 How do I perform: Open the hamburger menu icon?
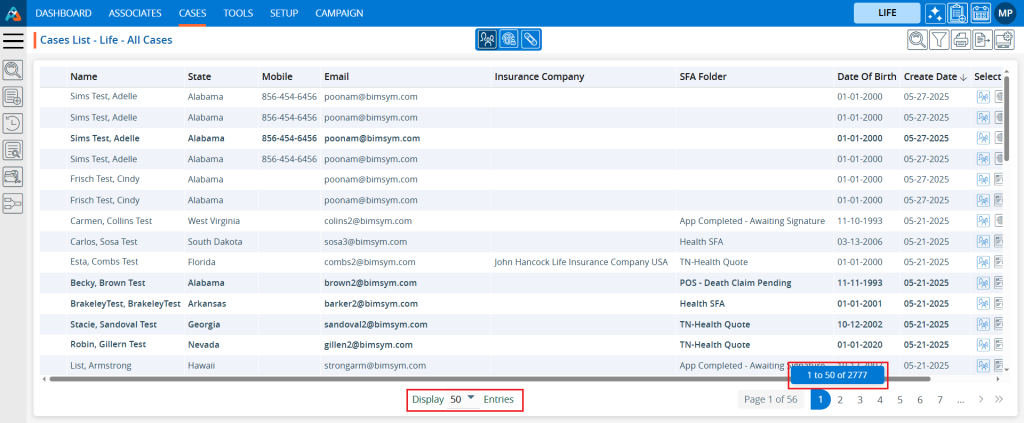(13, 40)
